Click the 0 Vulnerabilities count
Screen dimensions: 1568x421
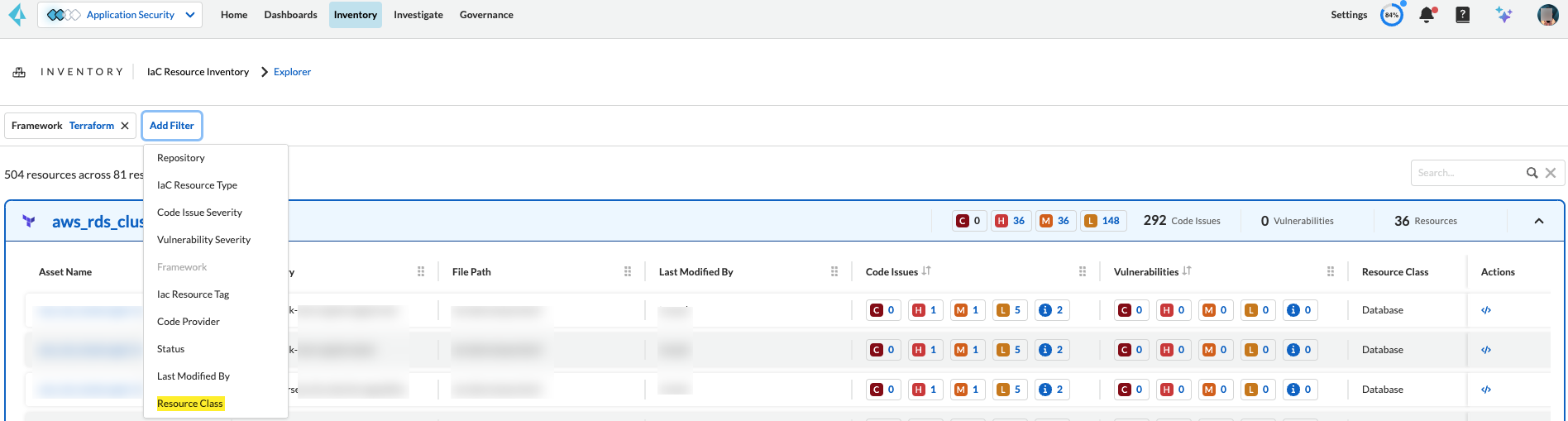pos(1297,221)
